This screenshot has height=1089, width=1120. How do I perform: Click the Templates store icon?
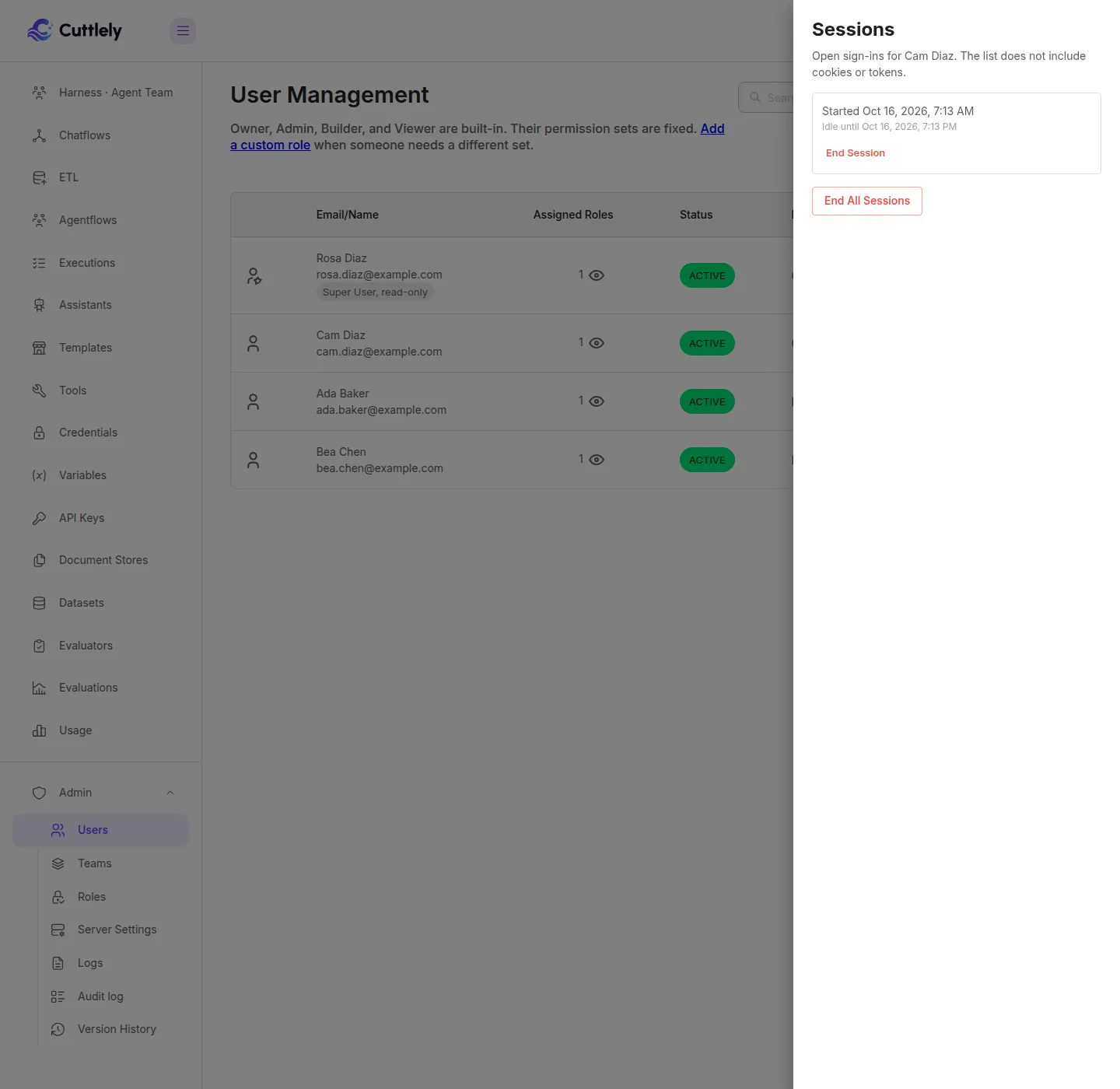[x=39, y=348]
